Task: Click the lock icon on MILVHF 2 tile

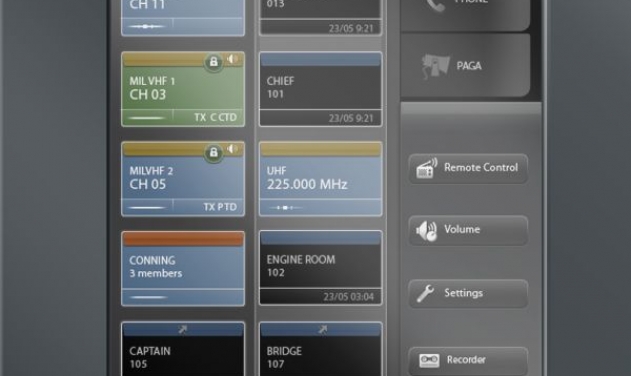Action: (x=213, y=153)
